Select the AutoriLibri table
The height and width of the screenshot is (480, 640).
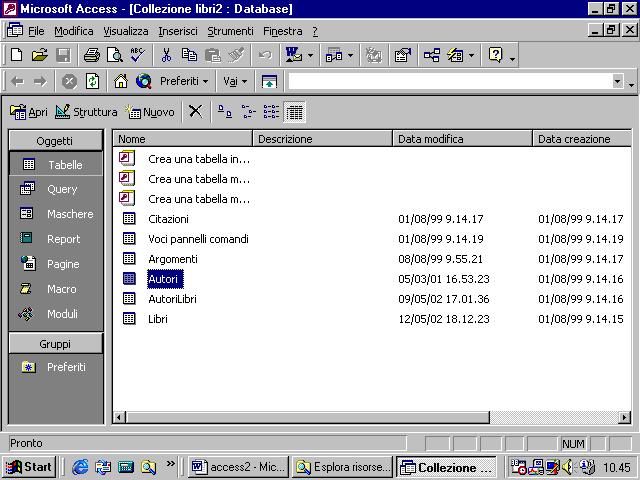tap(172, 299)
